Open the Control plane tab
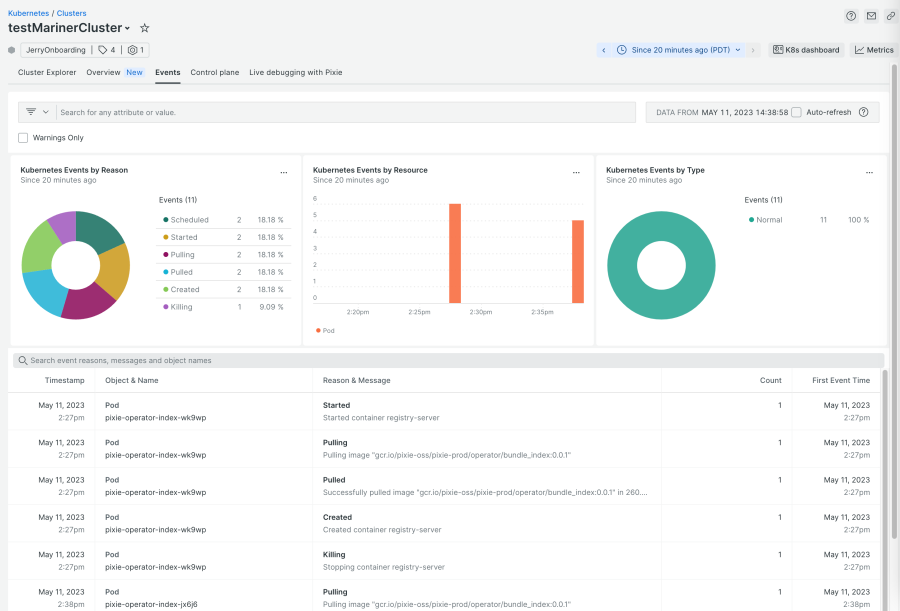 coord(214,72)
